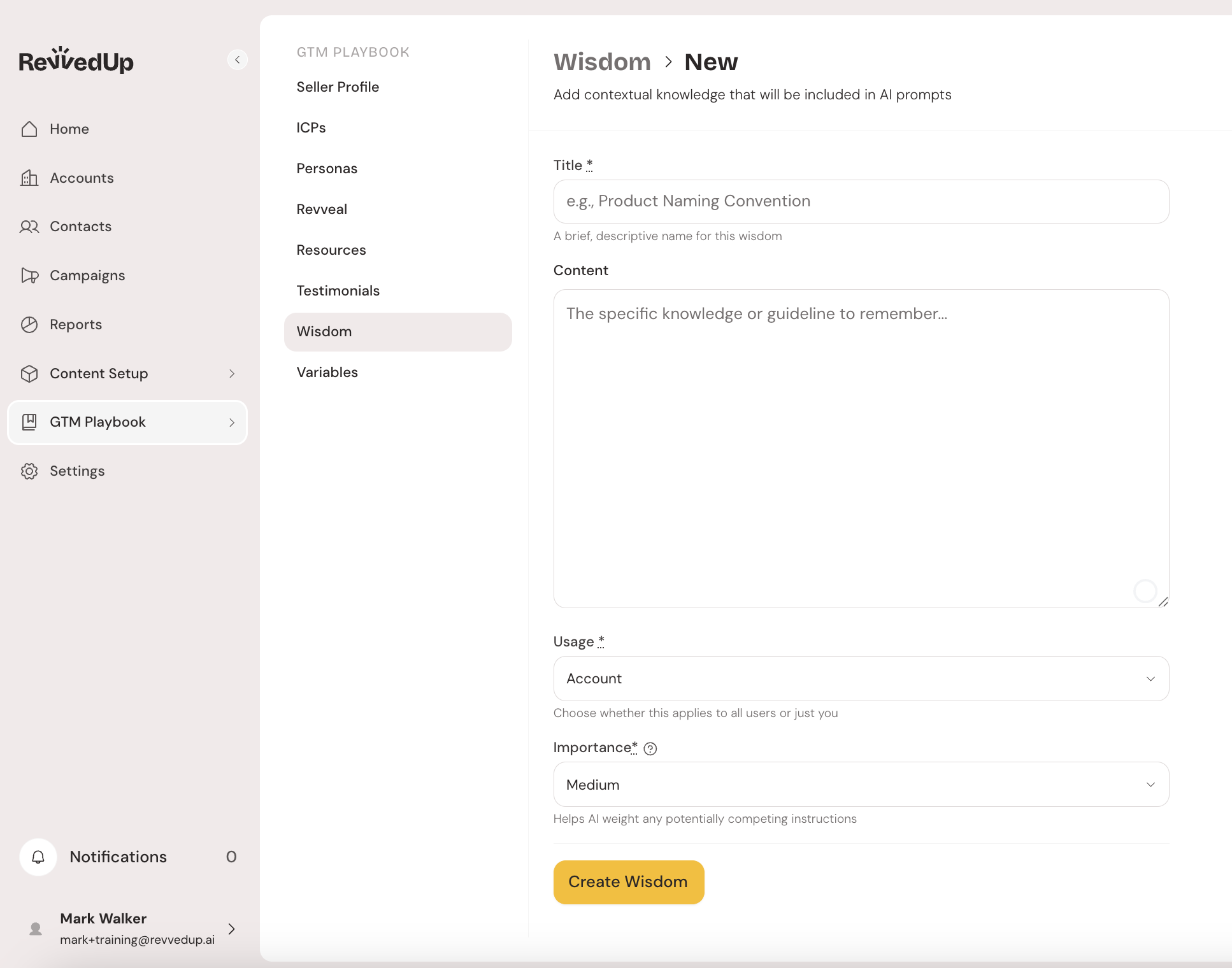This screenshot has height=968, width=1232.
Task: Open the Importance Medium dropdown
Action: (861, 785)
